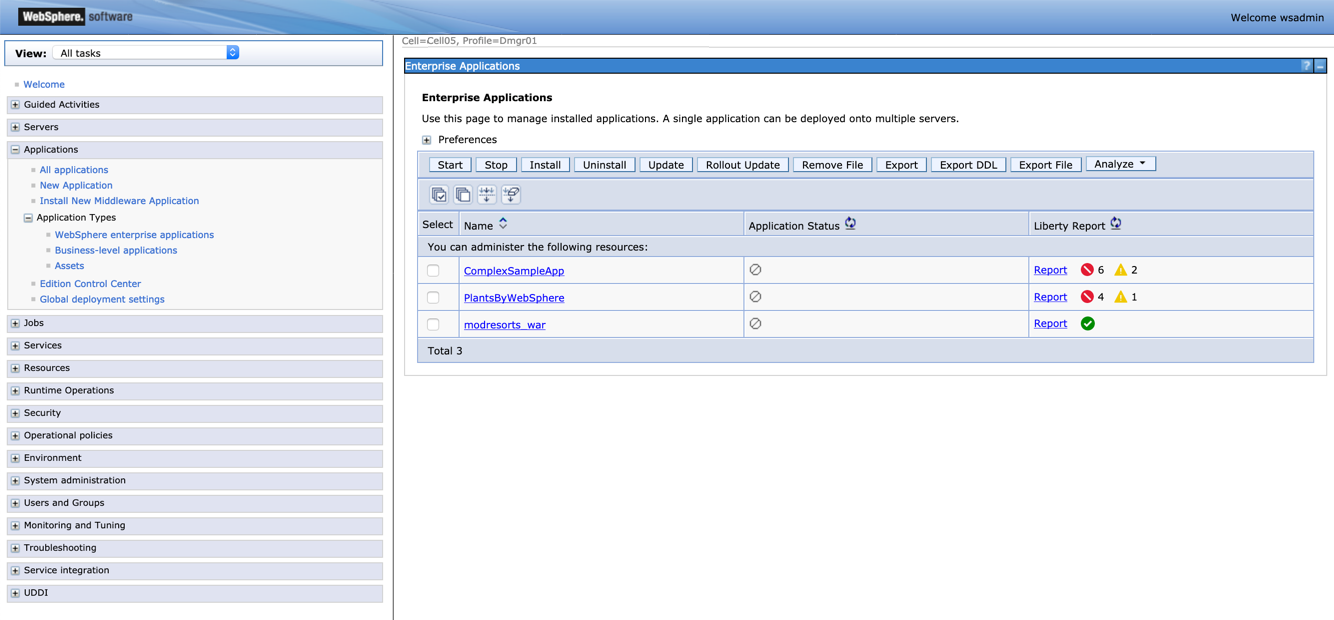Collapse the Enterprise Applications panel with minus icon
1334x620 pixels.
(x=1320, y=66)
